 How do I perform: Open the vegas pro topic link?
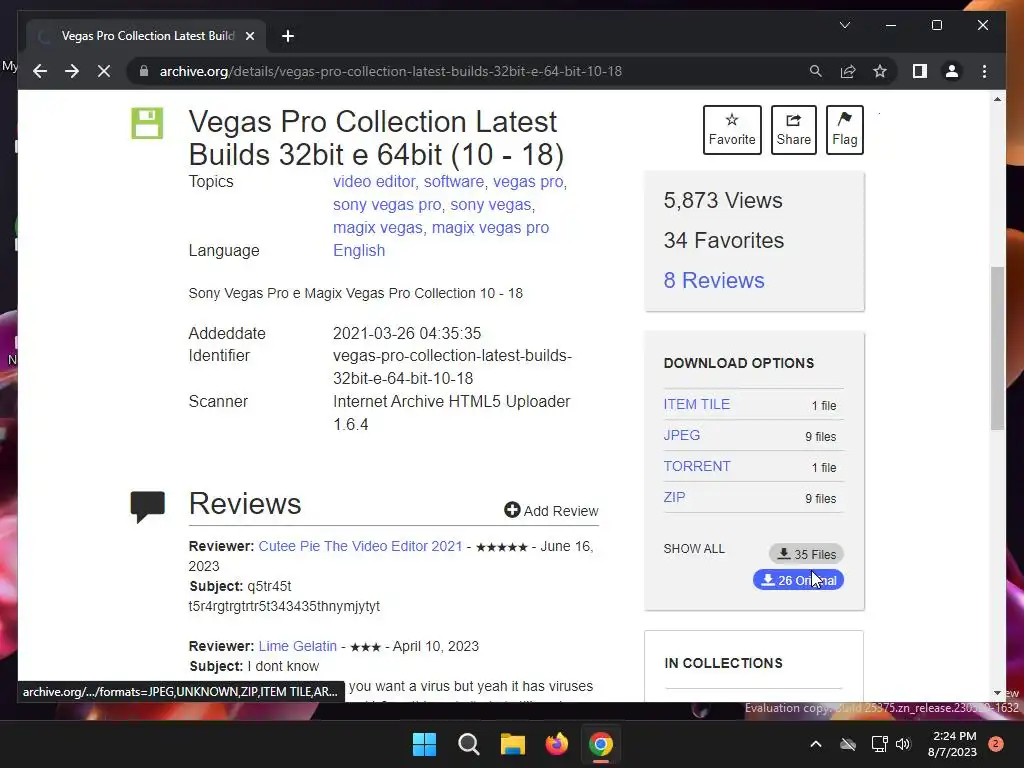coord(528,182)
